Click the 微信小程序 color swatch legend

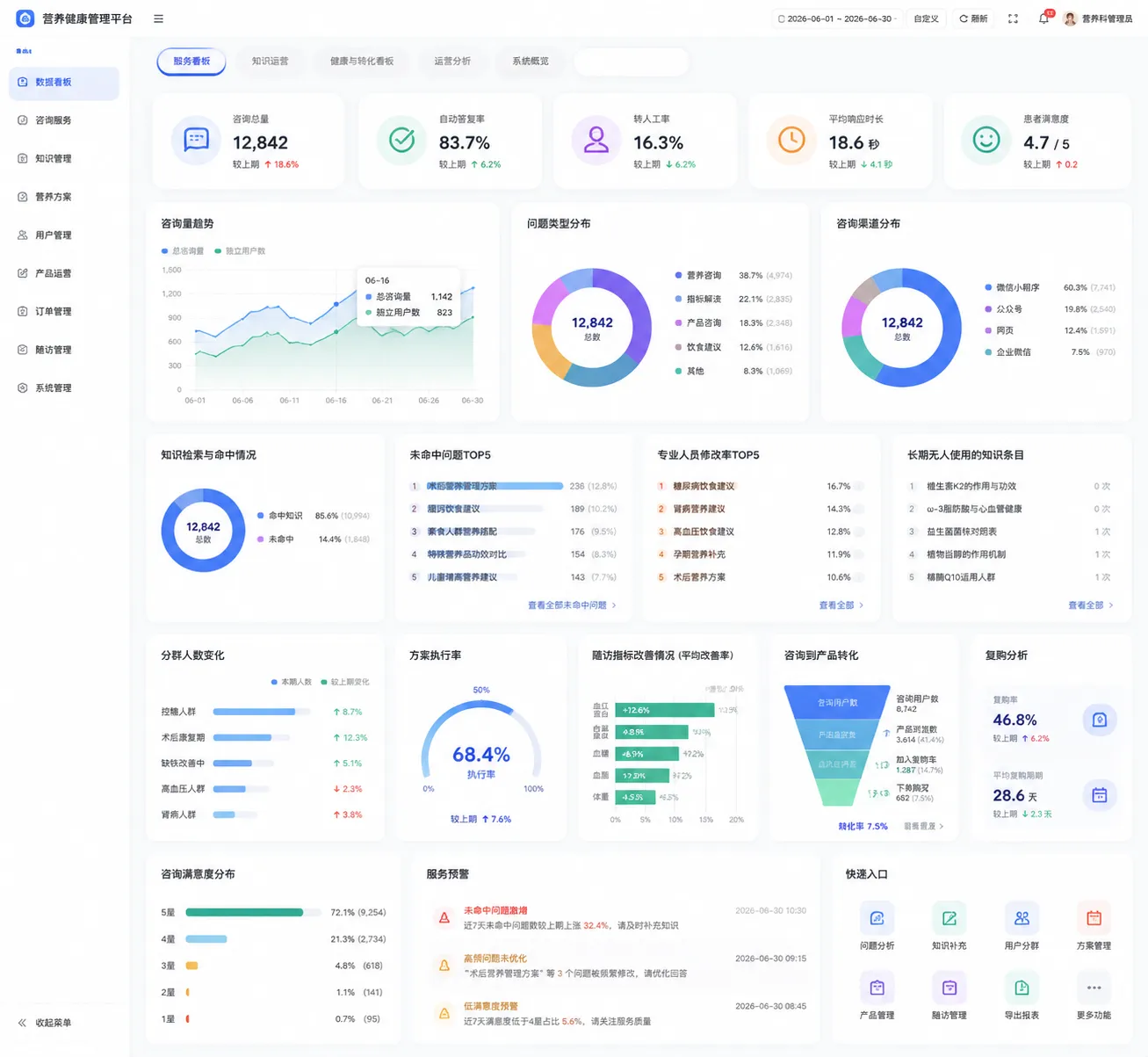pyautogui.click(x=989, y=287)
